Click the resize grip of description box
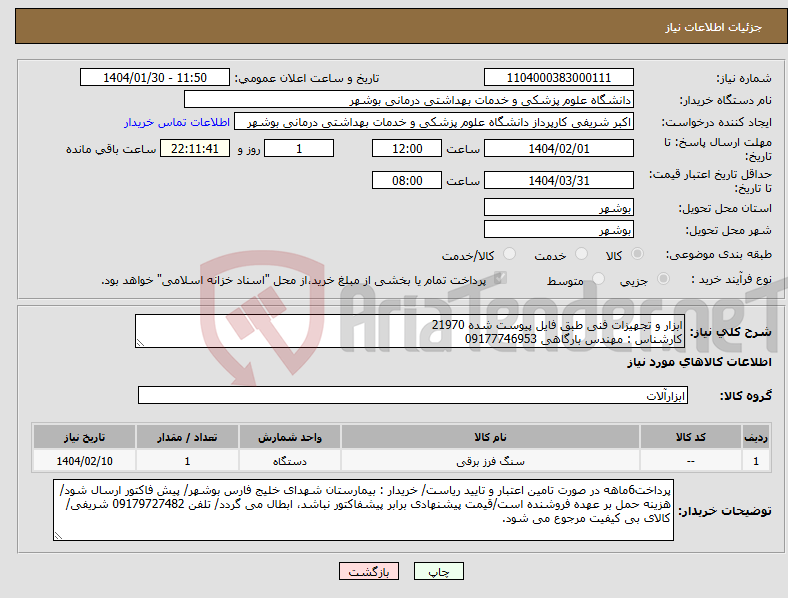 [x=140, y=343]
